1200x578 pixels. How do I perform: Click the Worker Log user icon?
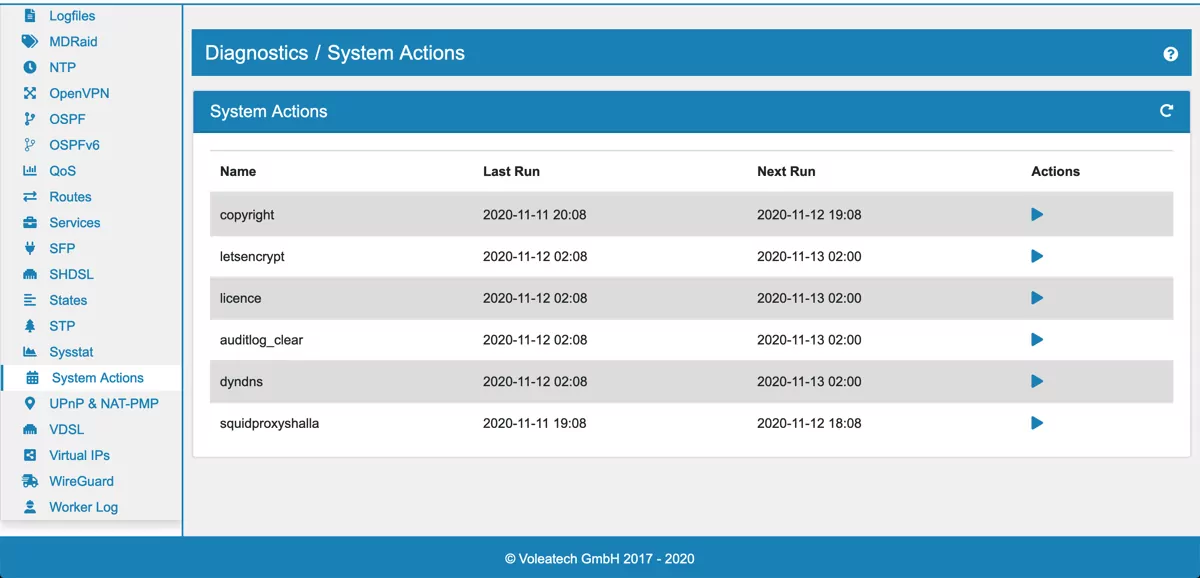pyautogui.click(x=29, y=506)
